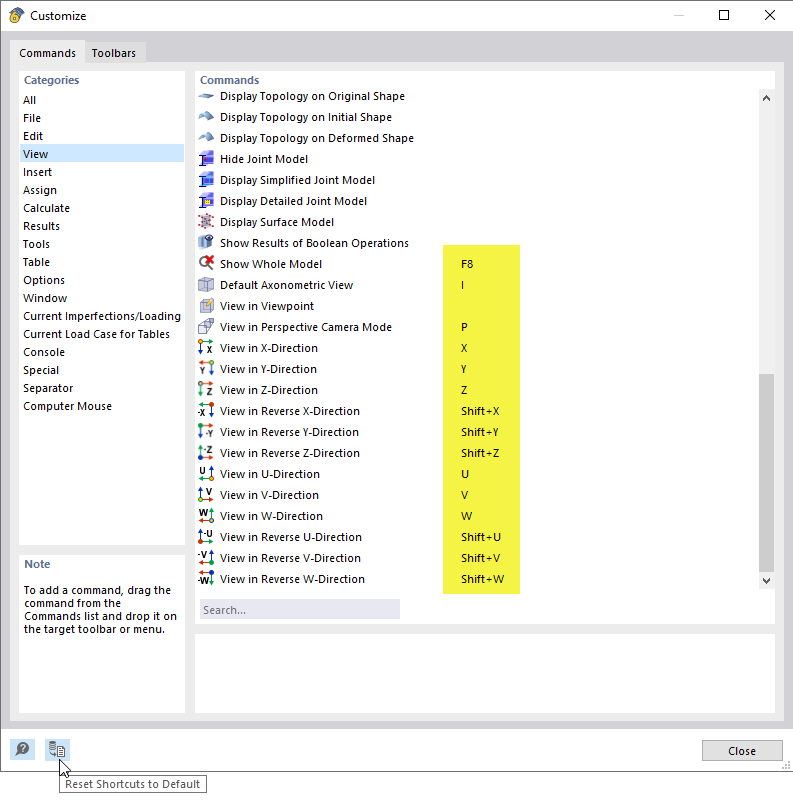
Task: Click the View in X-Direction icon
Action: 206,347
